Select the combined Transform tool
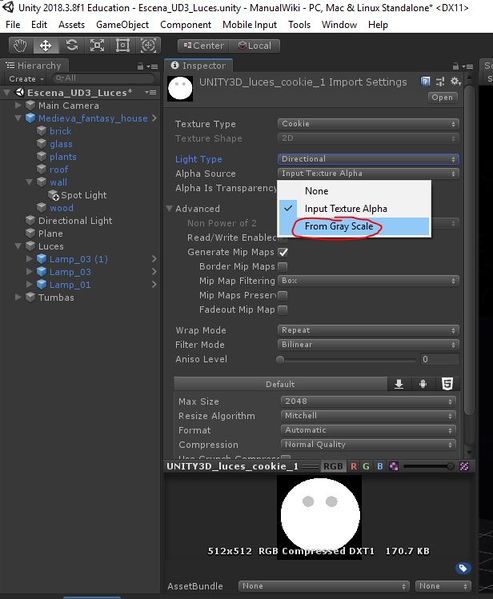The height and width of the screenshot is (599, 493). [148, 46]
